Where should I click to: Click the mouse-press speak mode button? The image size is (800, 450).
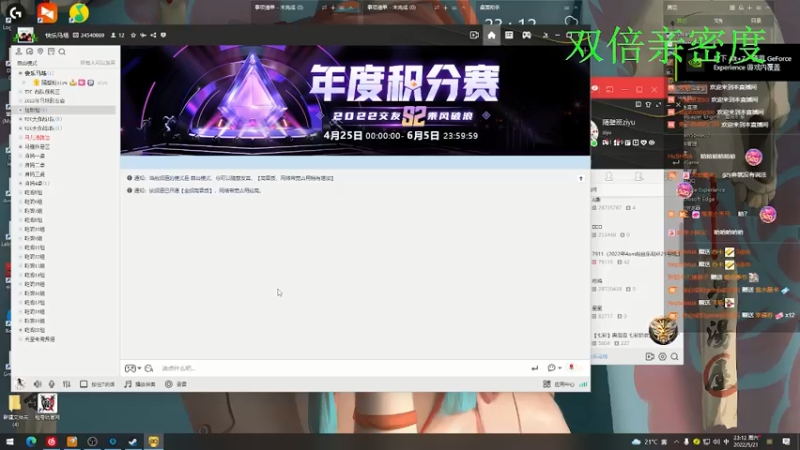pyautogui.click(x=97, y=384)
